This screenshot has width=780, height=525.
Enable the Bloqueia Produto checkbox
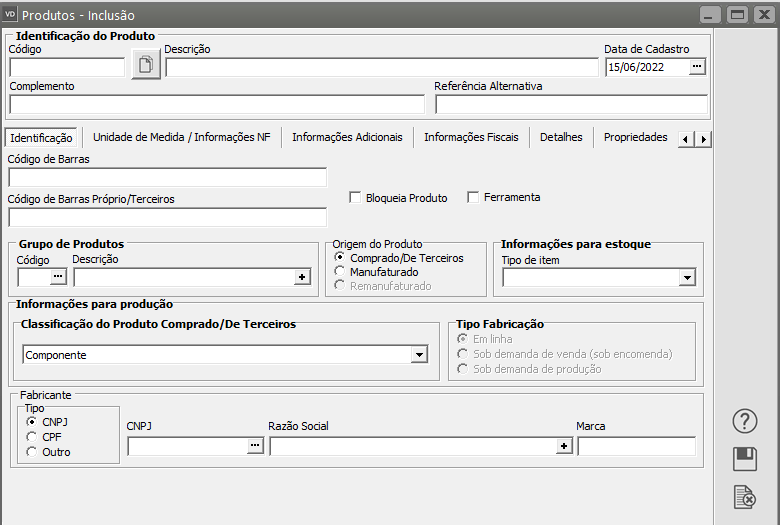[355, 198]
